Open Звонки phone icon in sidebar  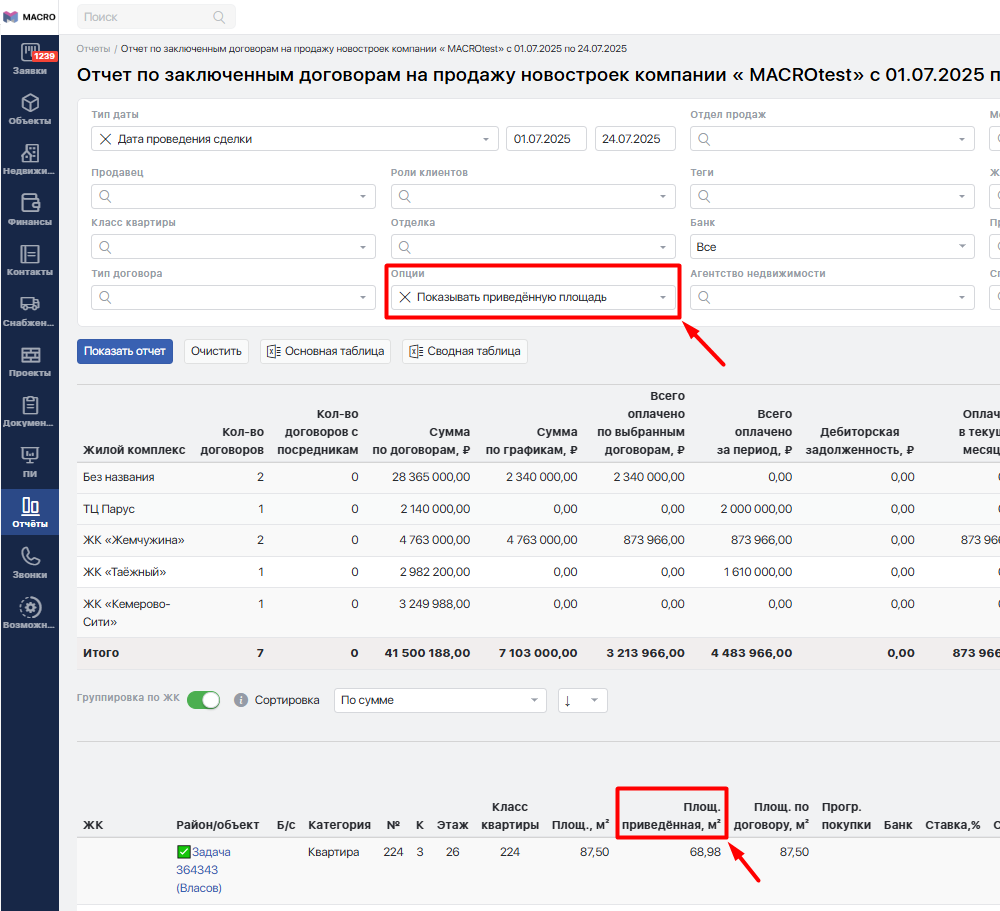click(29, 563)
